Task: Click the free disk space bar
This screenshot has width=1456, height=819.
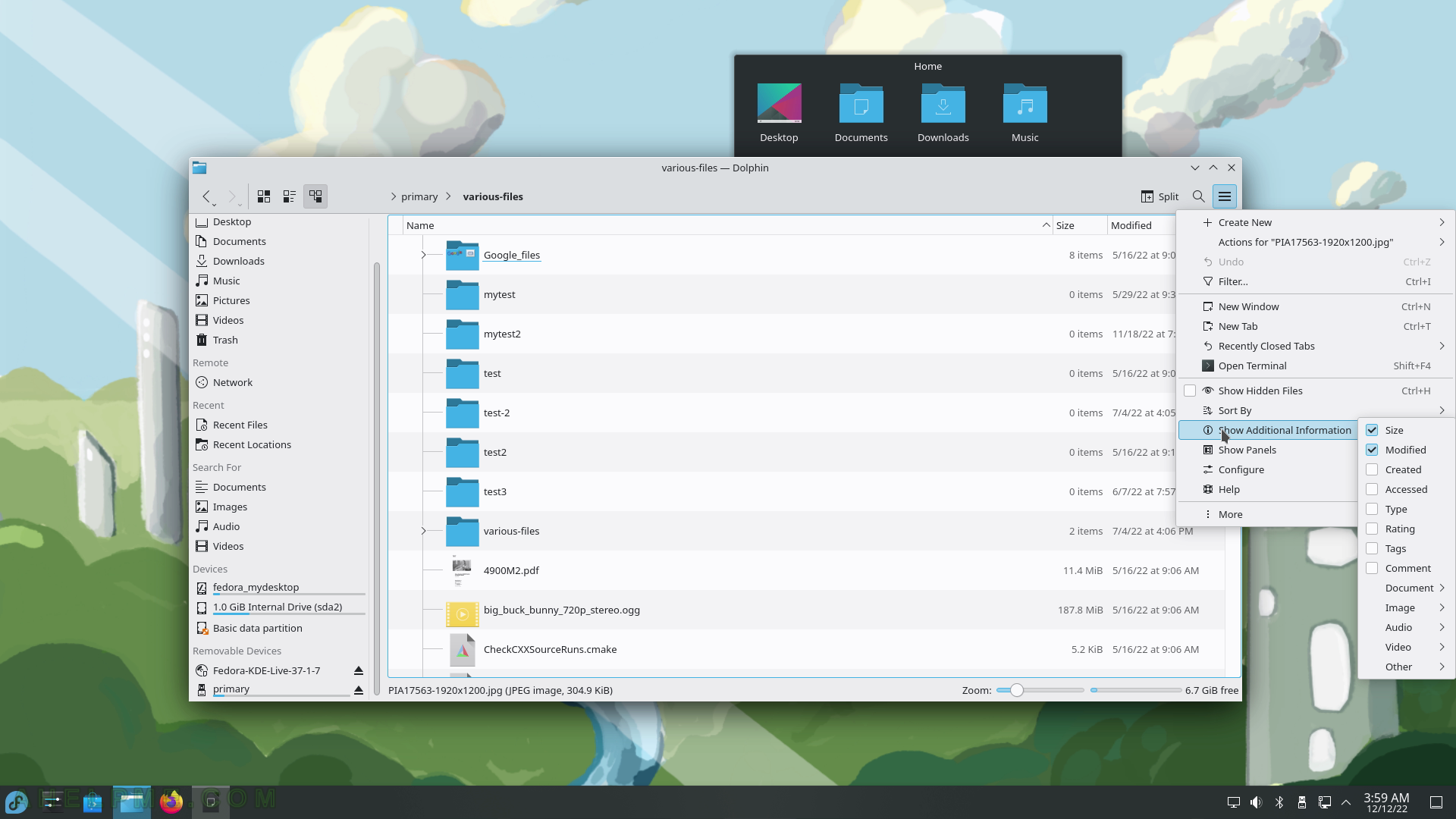Action: pos(1136,690)
